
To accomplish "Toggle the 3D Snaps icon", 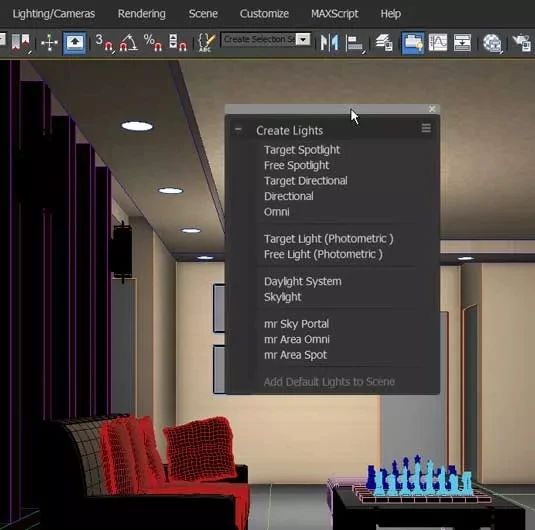I will coord(104,43).
